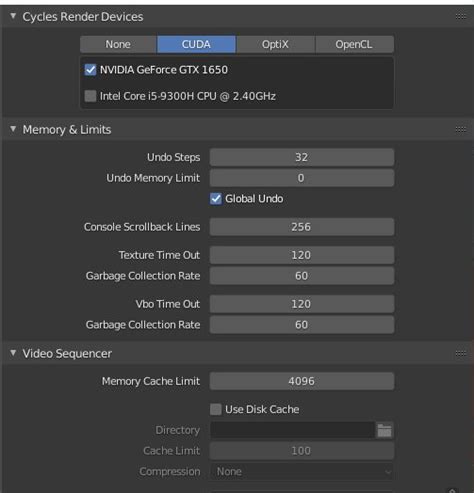The height and width of the screenshot is (493, 474).
Task: Open the Directory folder browse icon
Action: (x=384, y=430)
